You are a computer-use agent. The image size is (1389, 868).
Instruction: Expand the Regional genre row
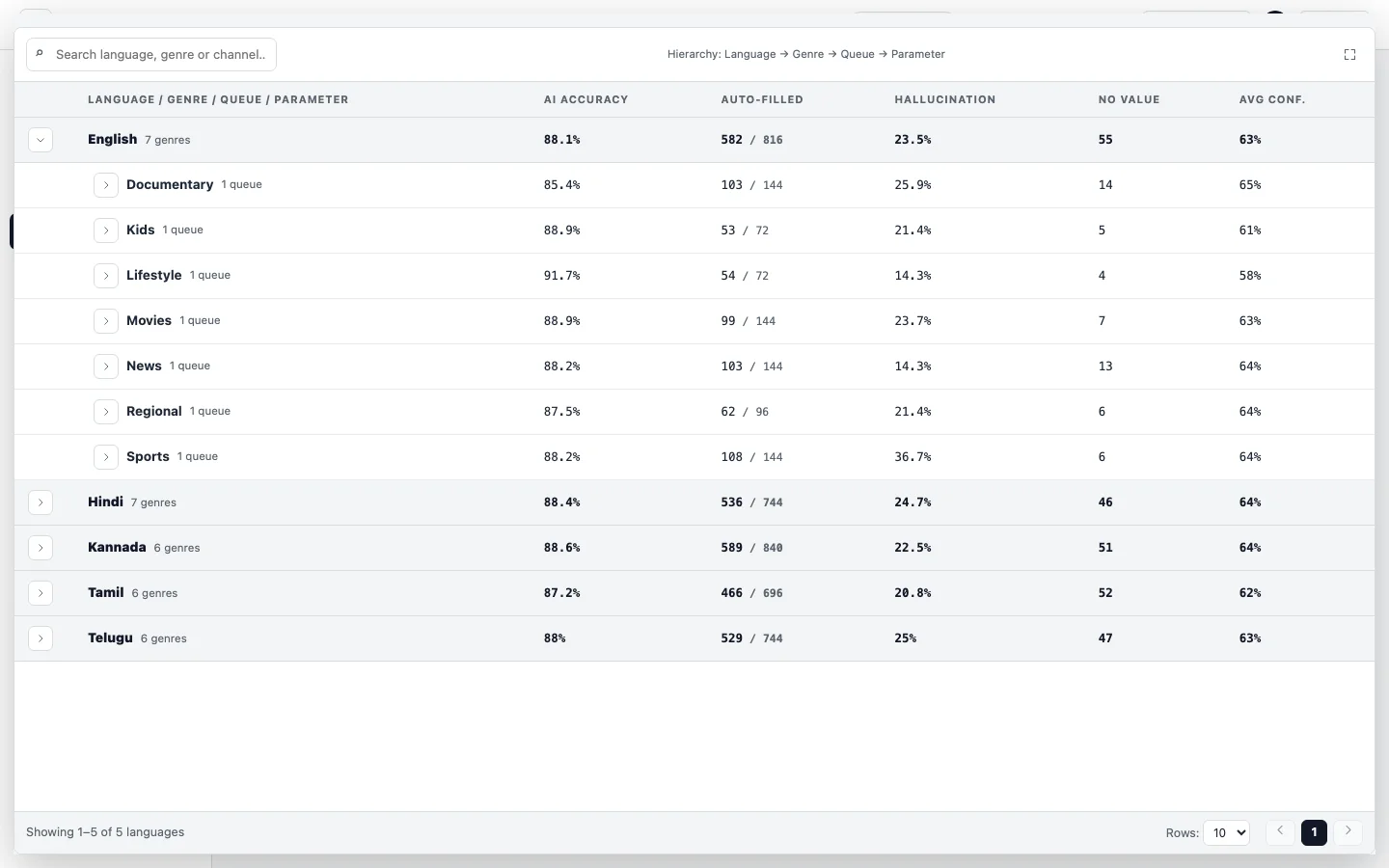coord(106,412)
